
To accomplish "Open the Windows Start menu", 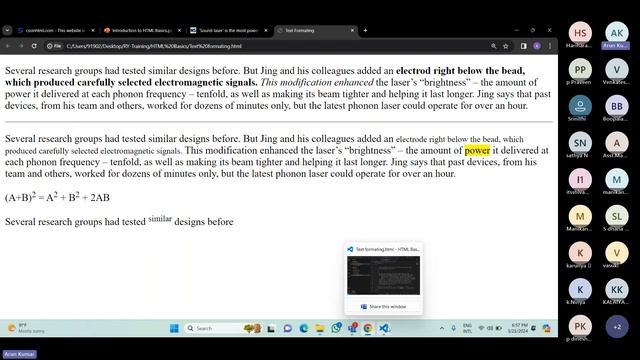I will pyautogui.click(x=174, y=328).
